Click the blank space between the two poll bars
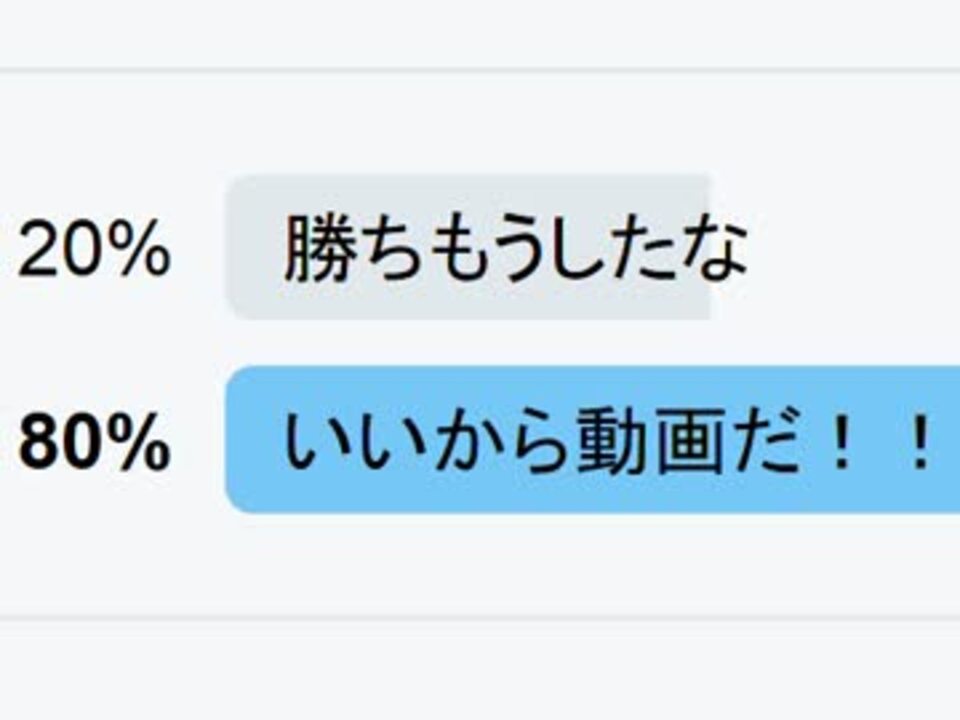Screen dimensions: 960x720 click(x=593, y=343)
